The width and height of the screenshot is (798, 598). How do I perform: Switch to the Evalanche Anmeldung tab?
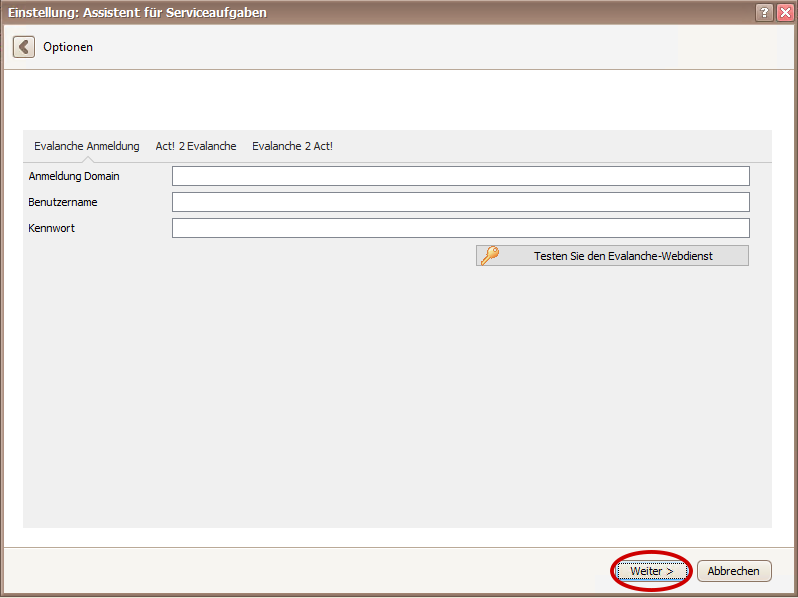[x=87, y=146]
